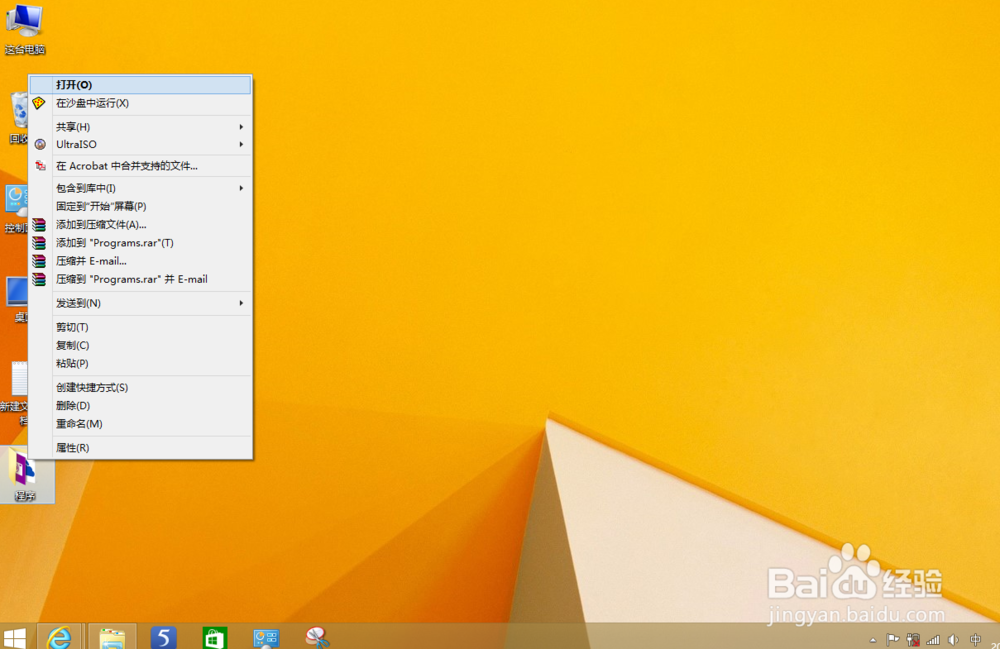
Task: Click WinRAR icon beside 添加到 "Programs.rar"
Action: pyautogui.click(x=40, y=243)
